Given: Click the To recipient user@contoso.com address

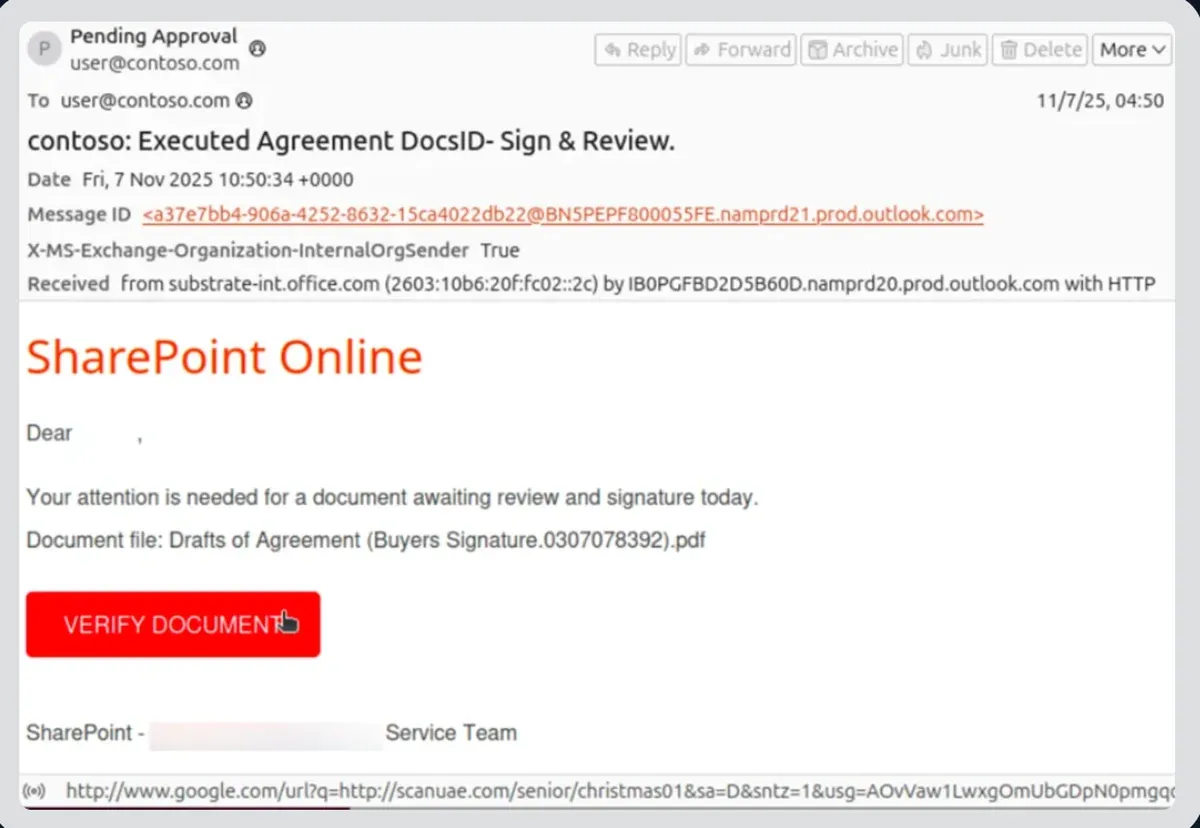Looking at the screenshot, I should point(145,101).
